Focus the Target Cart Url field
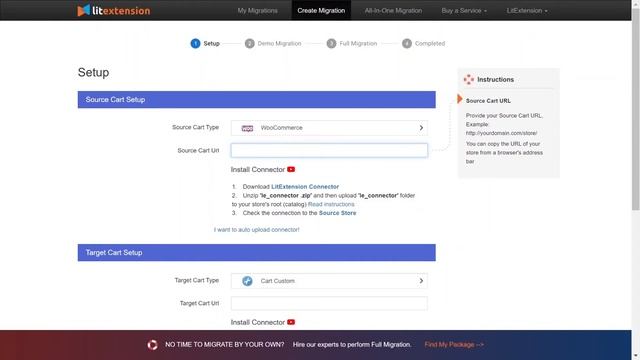The height and width of the screenshot is (360, 640). (x=329, y=303)
